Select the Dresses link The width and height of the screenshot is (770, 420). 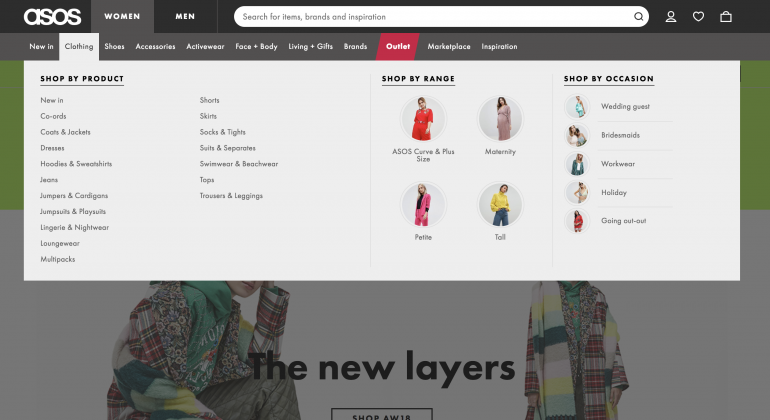point(52,148)
